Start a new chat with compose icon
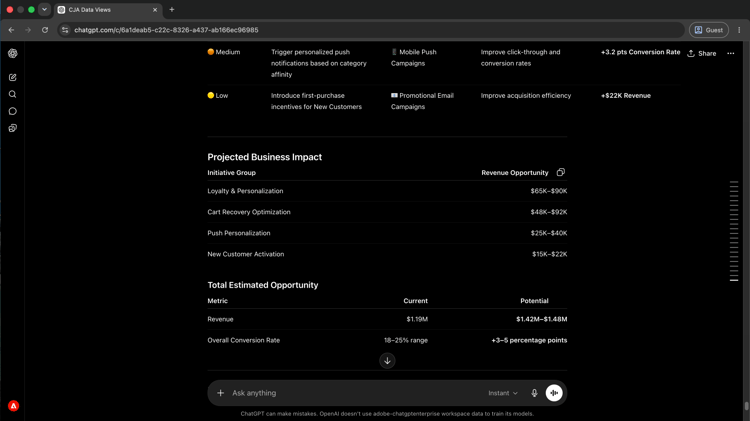This screenshot has width=750, height=421. pyautogui.click(x=13, y=77)
